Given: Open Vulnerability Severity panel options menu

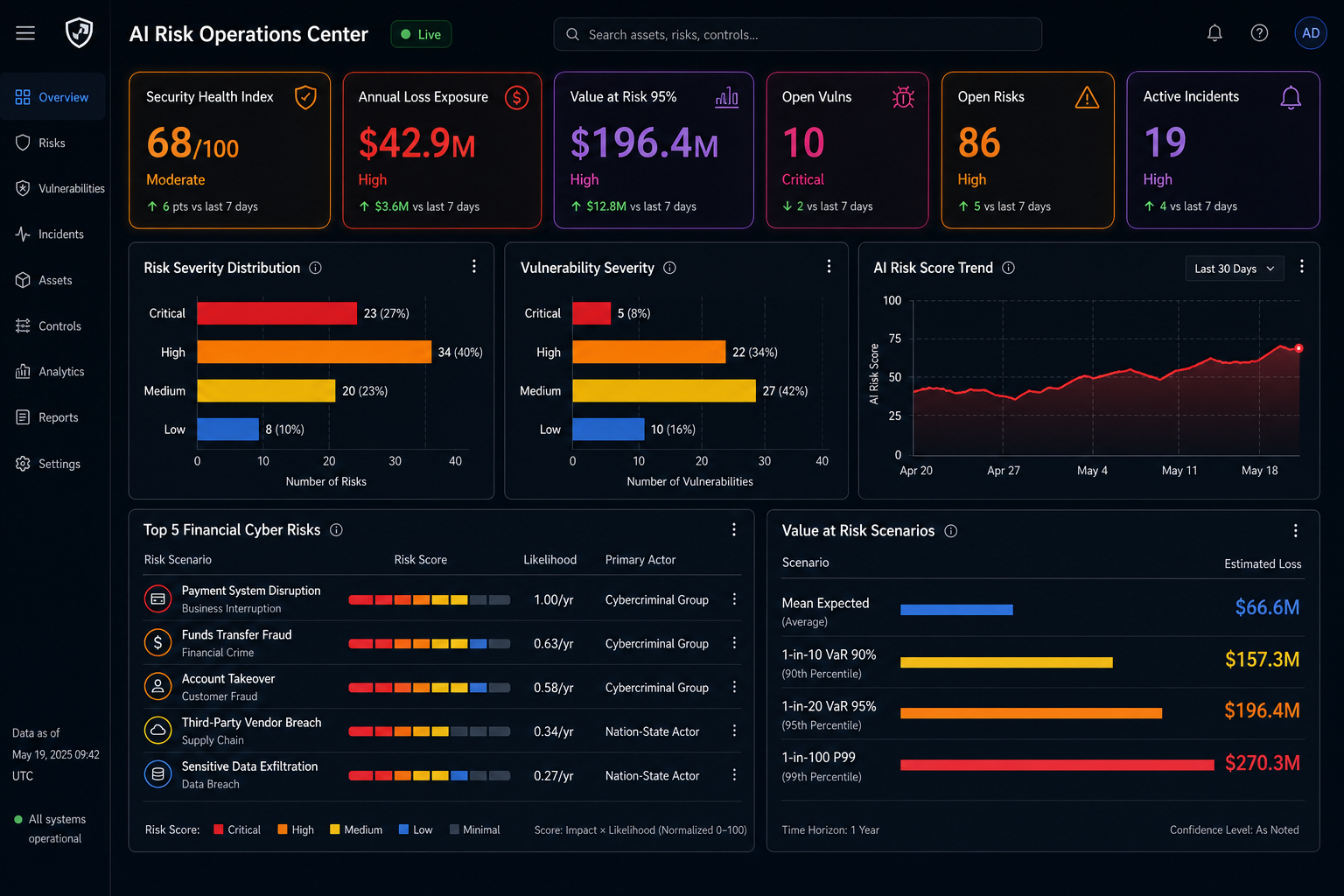Looking at the screenshot, I should [829, 267].
